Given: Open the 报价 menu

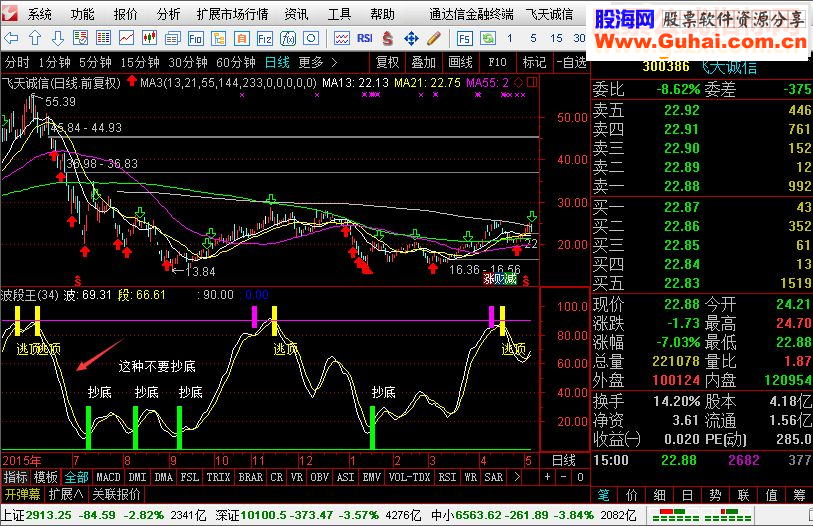Looking at the screenshot, I should click(x=125, y=14).
